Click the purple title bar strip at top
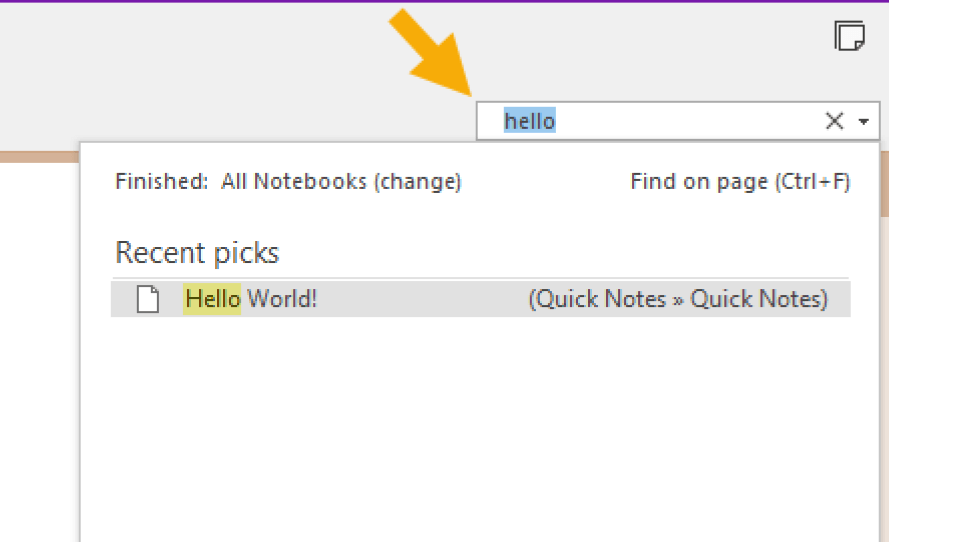 point(444,1)
